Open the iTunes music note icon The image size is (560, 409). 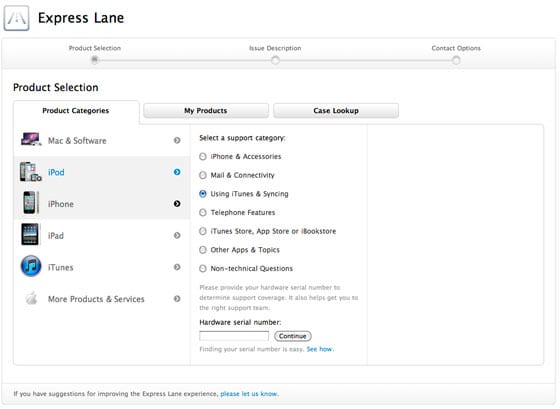coord(31,266)
